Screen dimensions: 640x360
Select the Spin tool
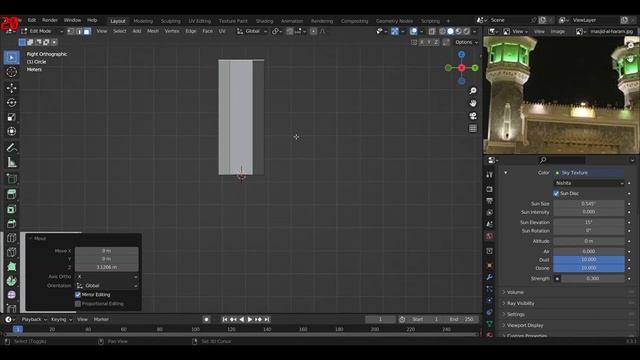pyautogui.click(x=11, y=281)
